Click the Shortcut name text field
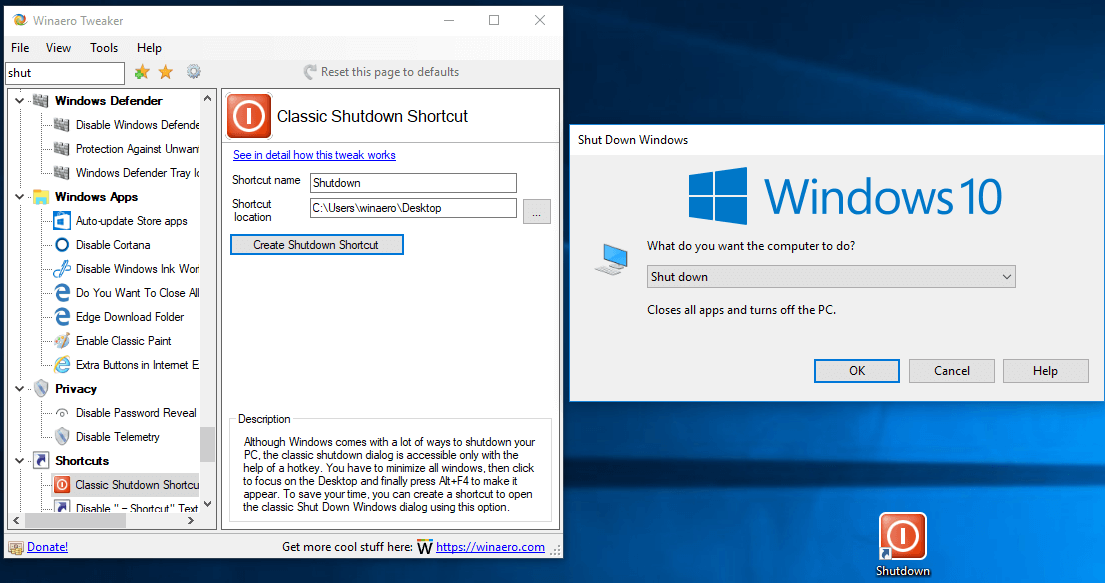The height and width of the screenshot is (583, 1105). 413,183
